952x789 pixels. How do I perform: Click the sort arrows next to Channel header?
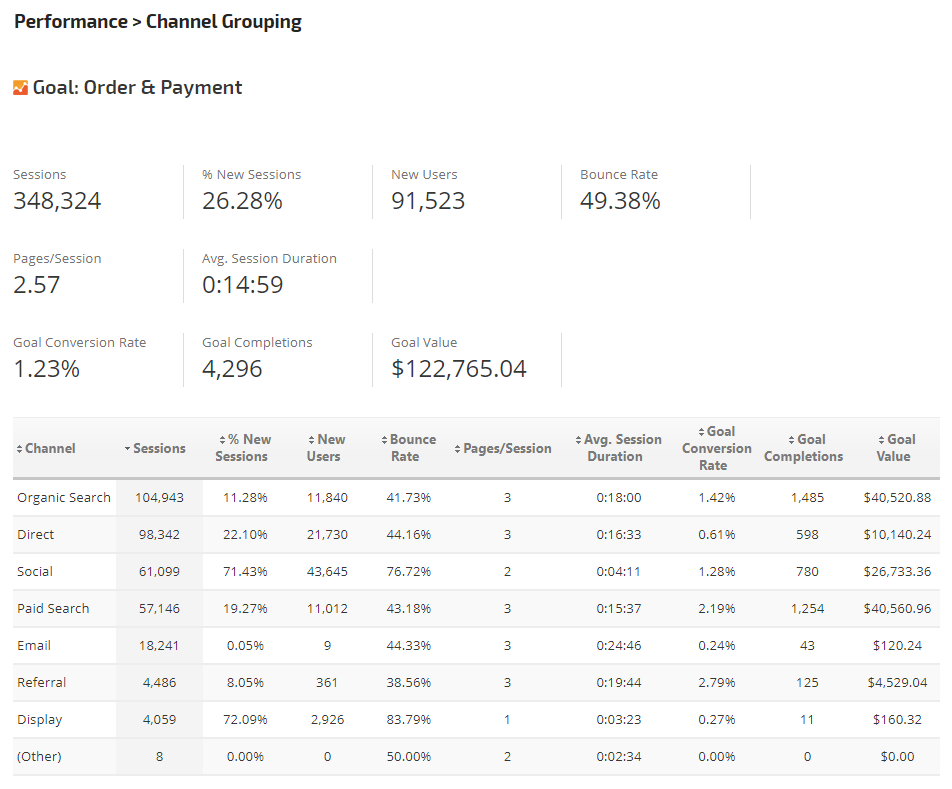(19, 449)
